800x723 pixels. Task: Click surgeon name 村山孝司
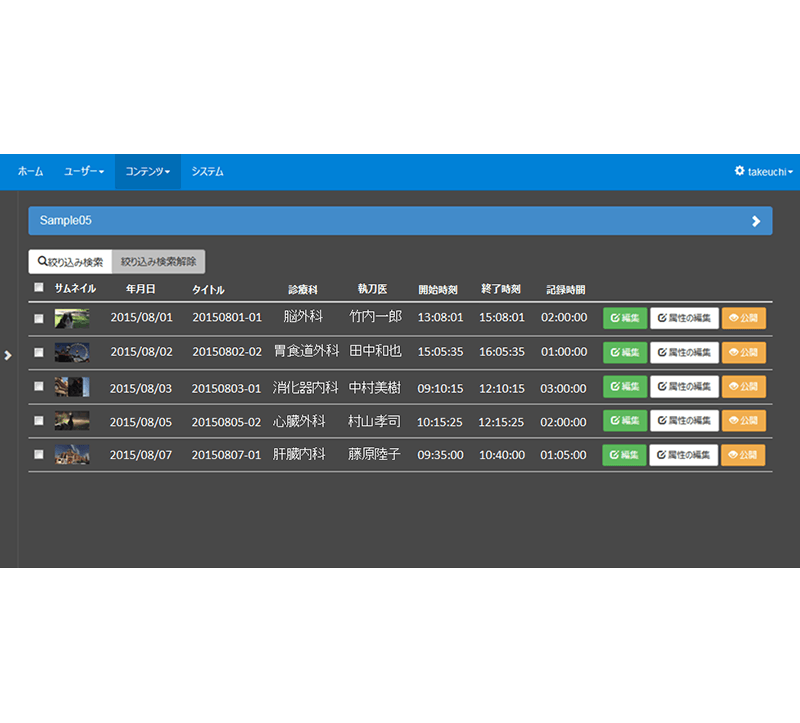pyautogui.click(x=374, y=421)
